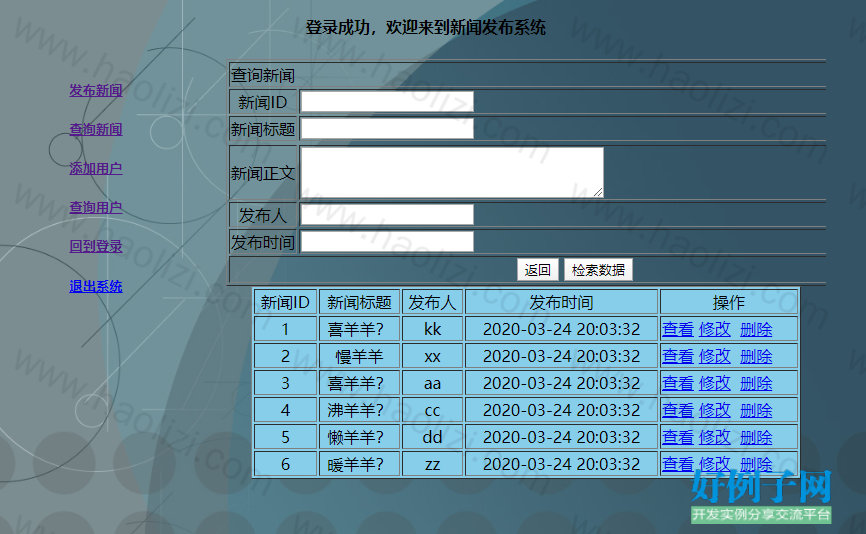Click the 发布时间 column header
This screenshot has width=866, height=534.
561,302
